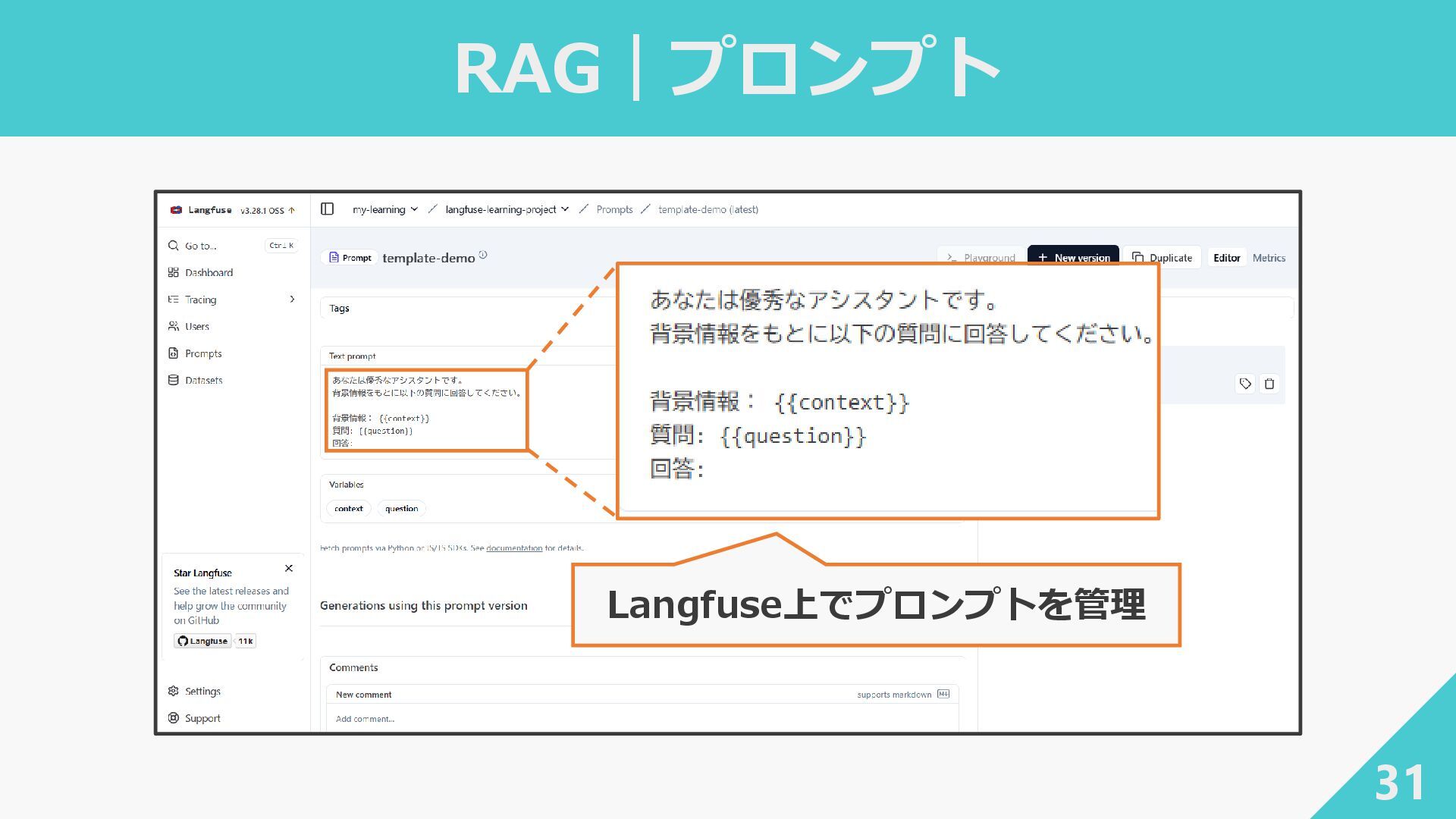Click the Datasets database icon
This screenshot has height=819, width=1456.
click(x=173, y=380)
